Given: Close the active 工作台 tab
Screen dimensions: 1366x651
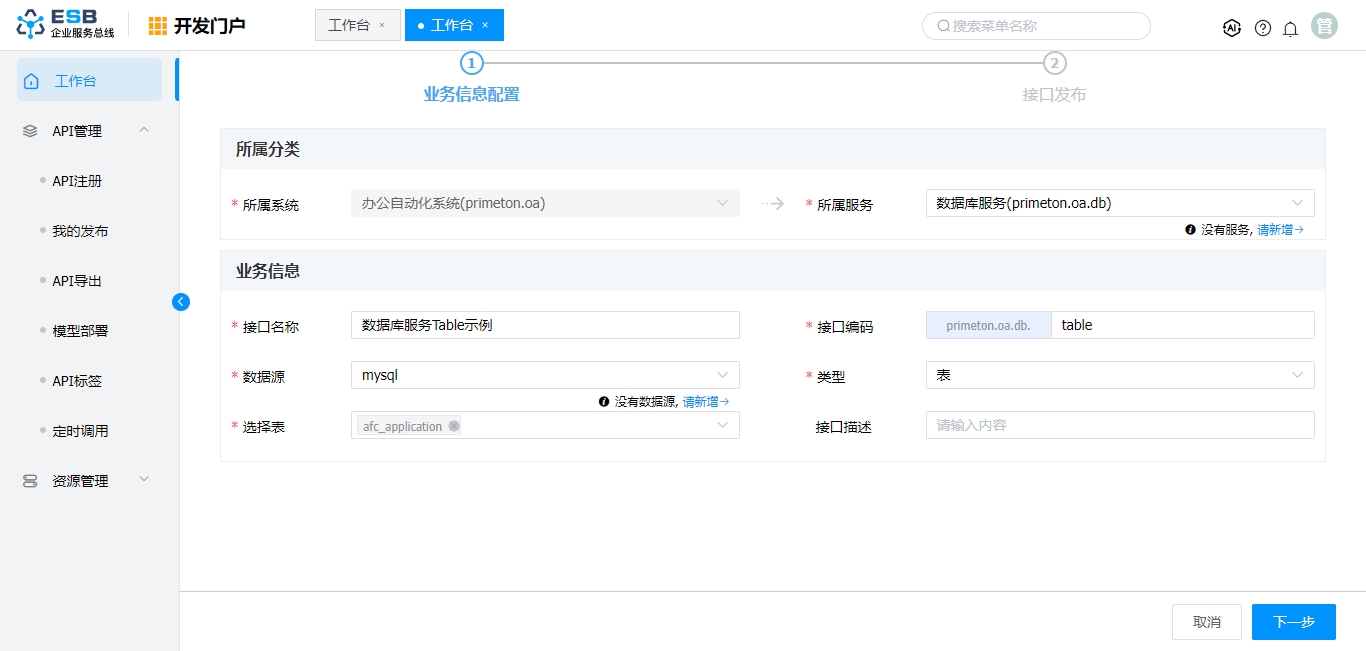Looking at the screenshot, I should click(x=486, y=25).
